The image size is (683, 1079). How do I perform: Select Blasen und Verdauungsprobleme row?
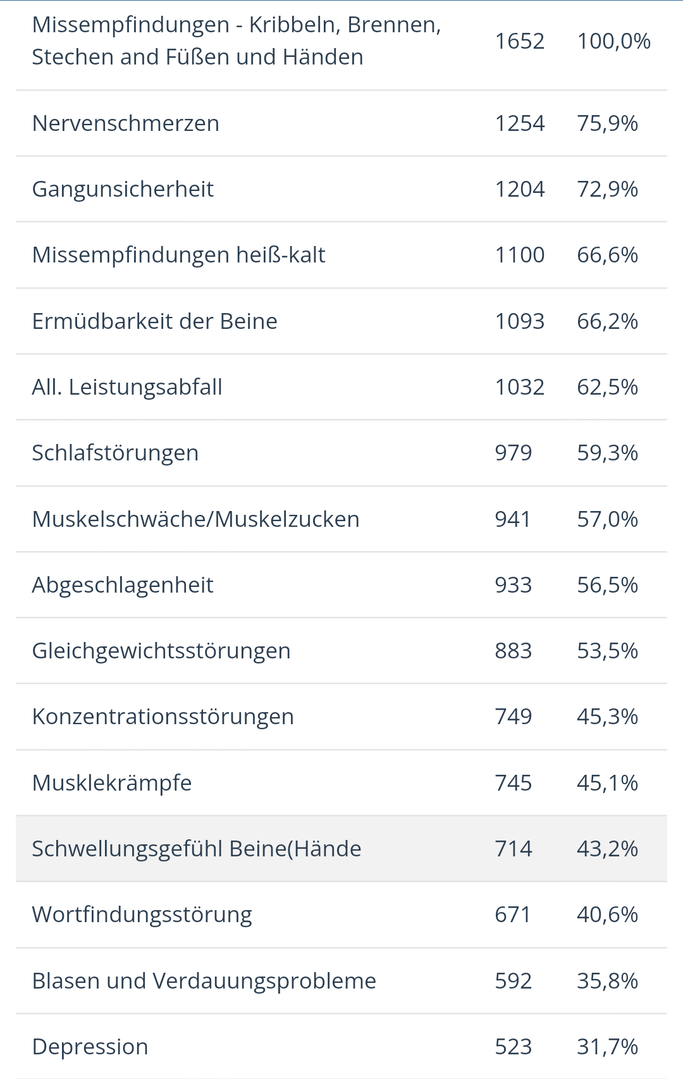pos(204,981)
